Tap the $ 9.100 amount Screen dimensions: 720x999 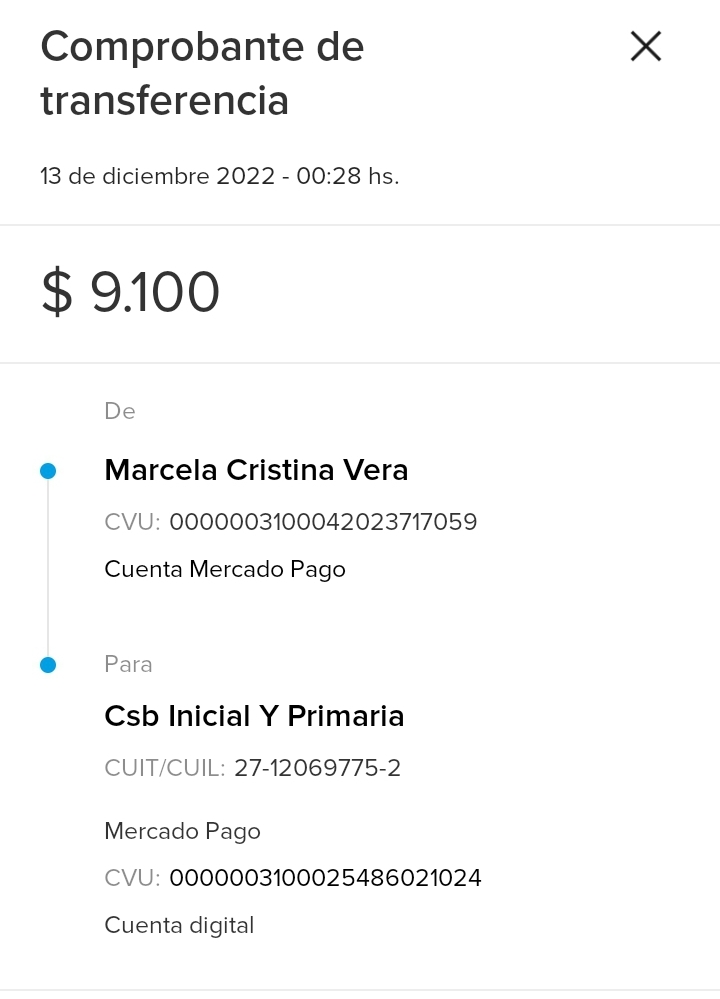click(131, 293)
